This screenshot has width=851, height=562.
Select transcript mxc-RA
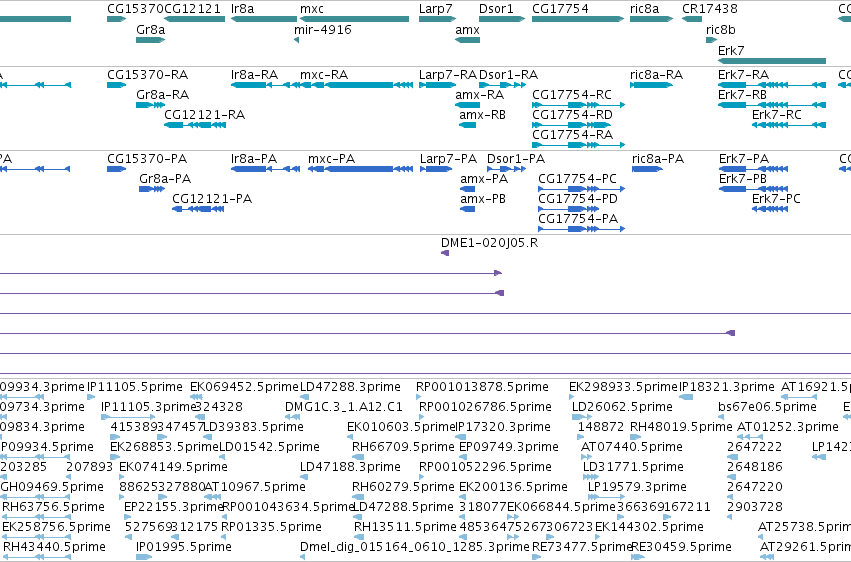coord(324,74)
